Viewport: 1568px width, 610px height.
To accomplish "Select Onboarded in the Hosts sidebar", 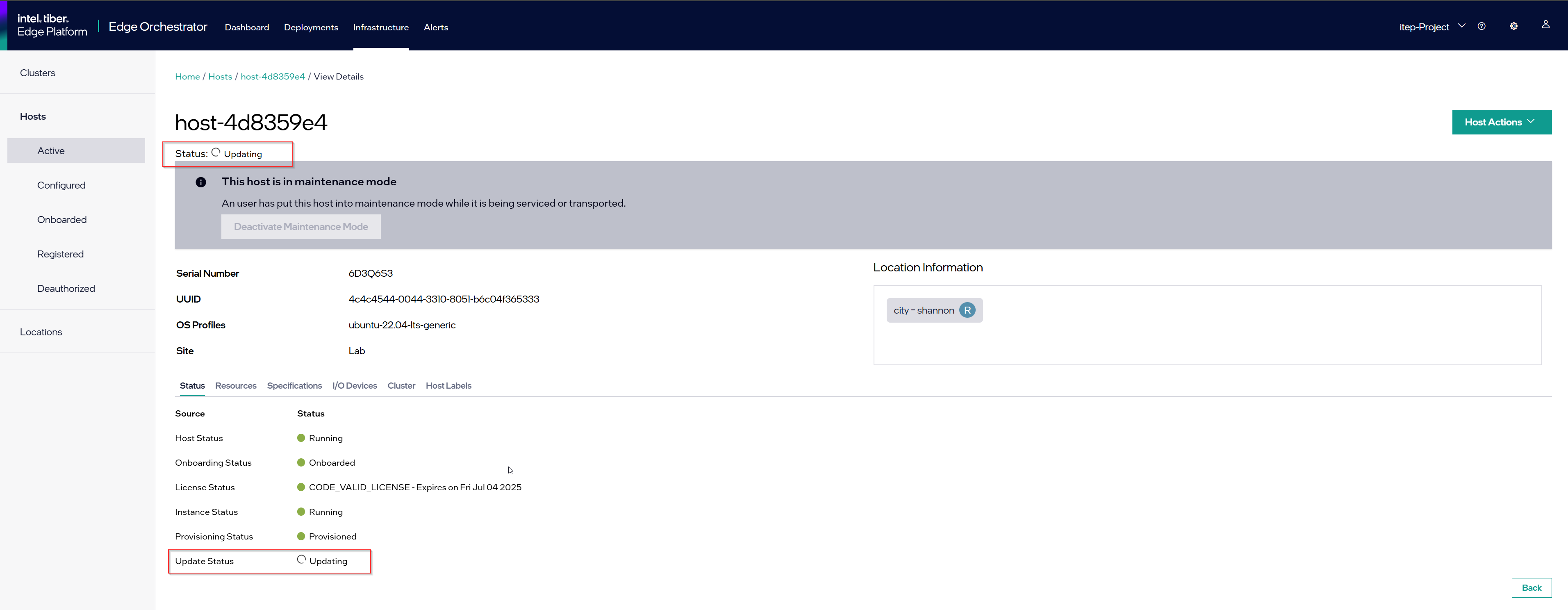I will (x=61, y=220).
